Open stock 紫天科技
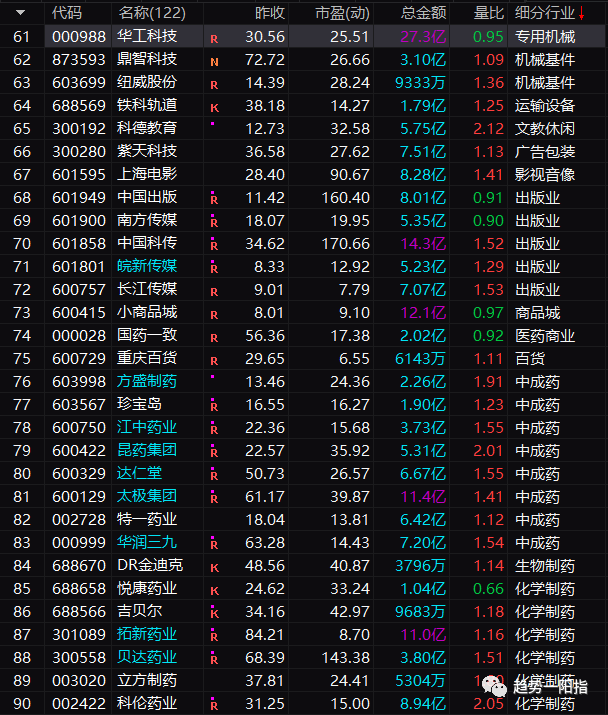Screen dimensions: 608x715 click(147, 151)
